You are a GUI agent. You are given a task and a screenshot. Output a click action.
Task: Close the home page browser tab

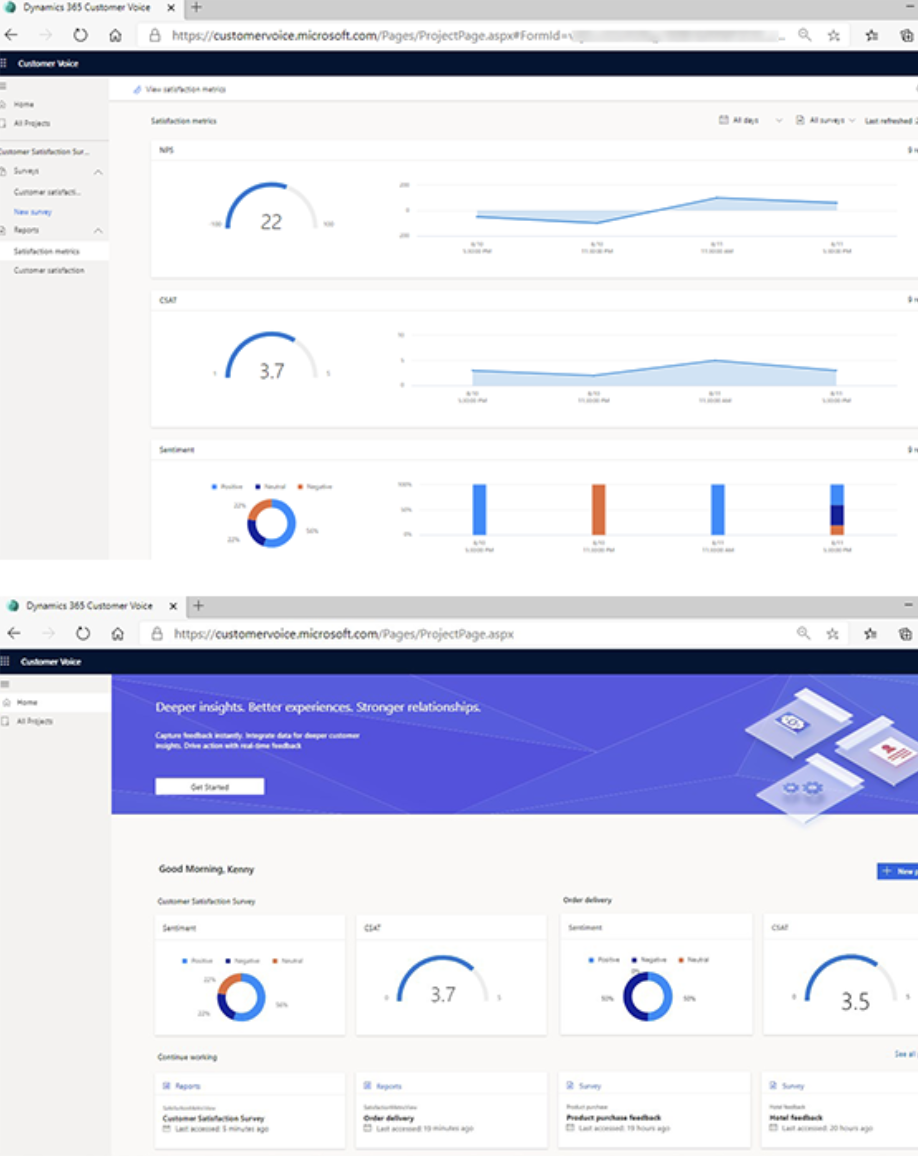tap(173, 606)
